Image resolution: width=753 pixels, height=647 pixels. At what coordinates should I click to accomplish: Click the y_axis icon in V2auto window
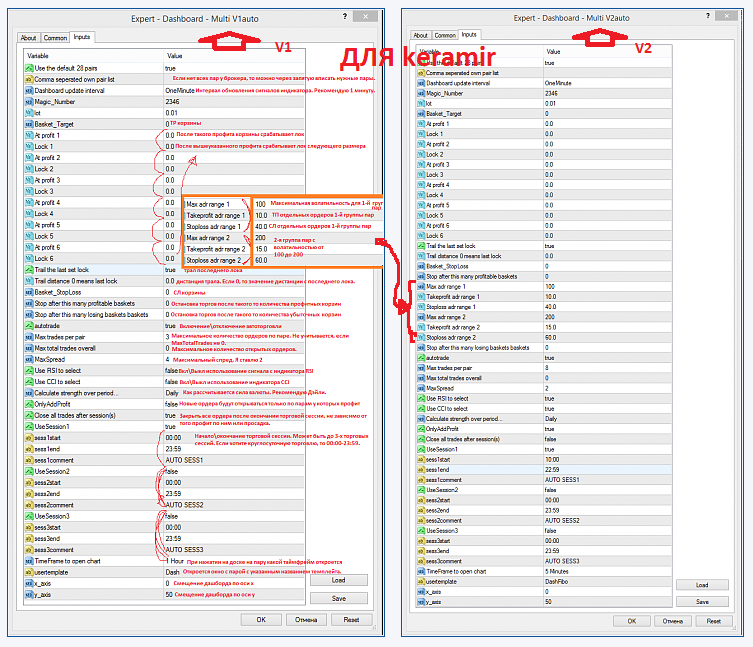click(x=421, y=602)
